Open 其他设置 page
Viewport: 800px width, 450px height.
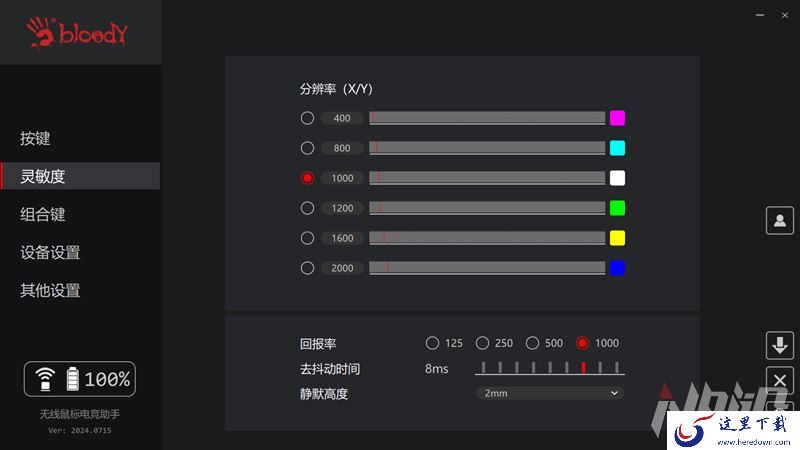click(50, 290)
